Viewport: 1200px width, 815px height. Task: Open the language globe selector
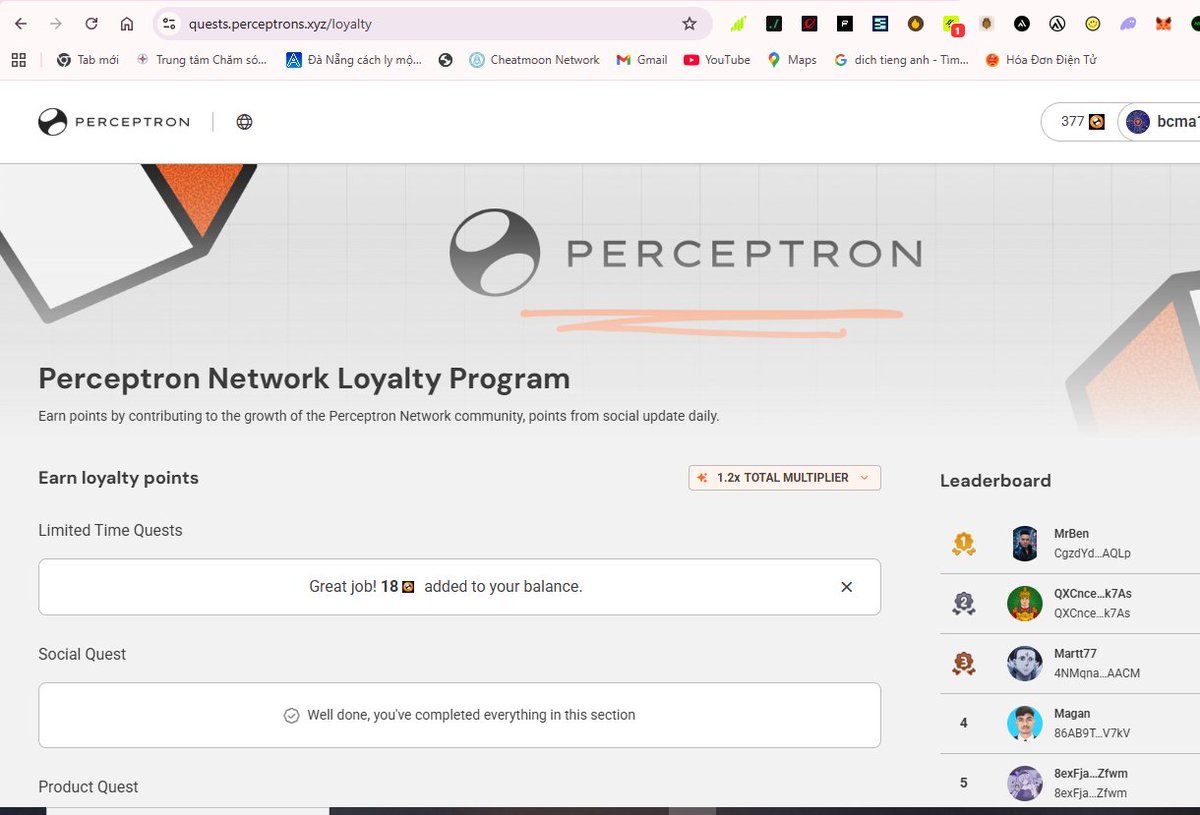(244, 122)
